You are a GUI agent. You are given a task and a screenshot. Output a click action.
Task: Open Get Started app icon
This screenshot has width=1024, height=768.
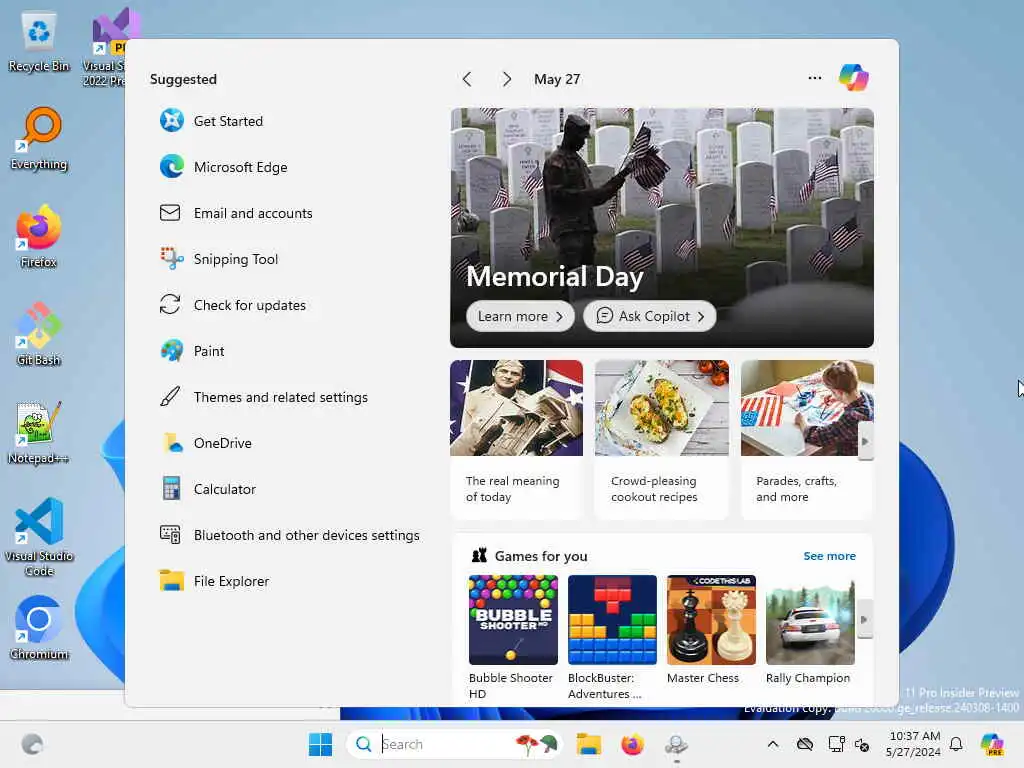pyautogui.click(x=172, y=121)
